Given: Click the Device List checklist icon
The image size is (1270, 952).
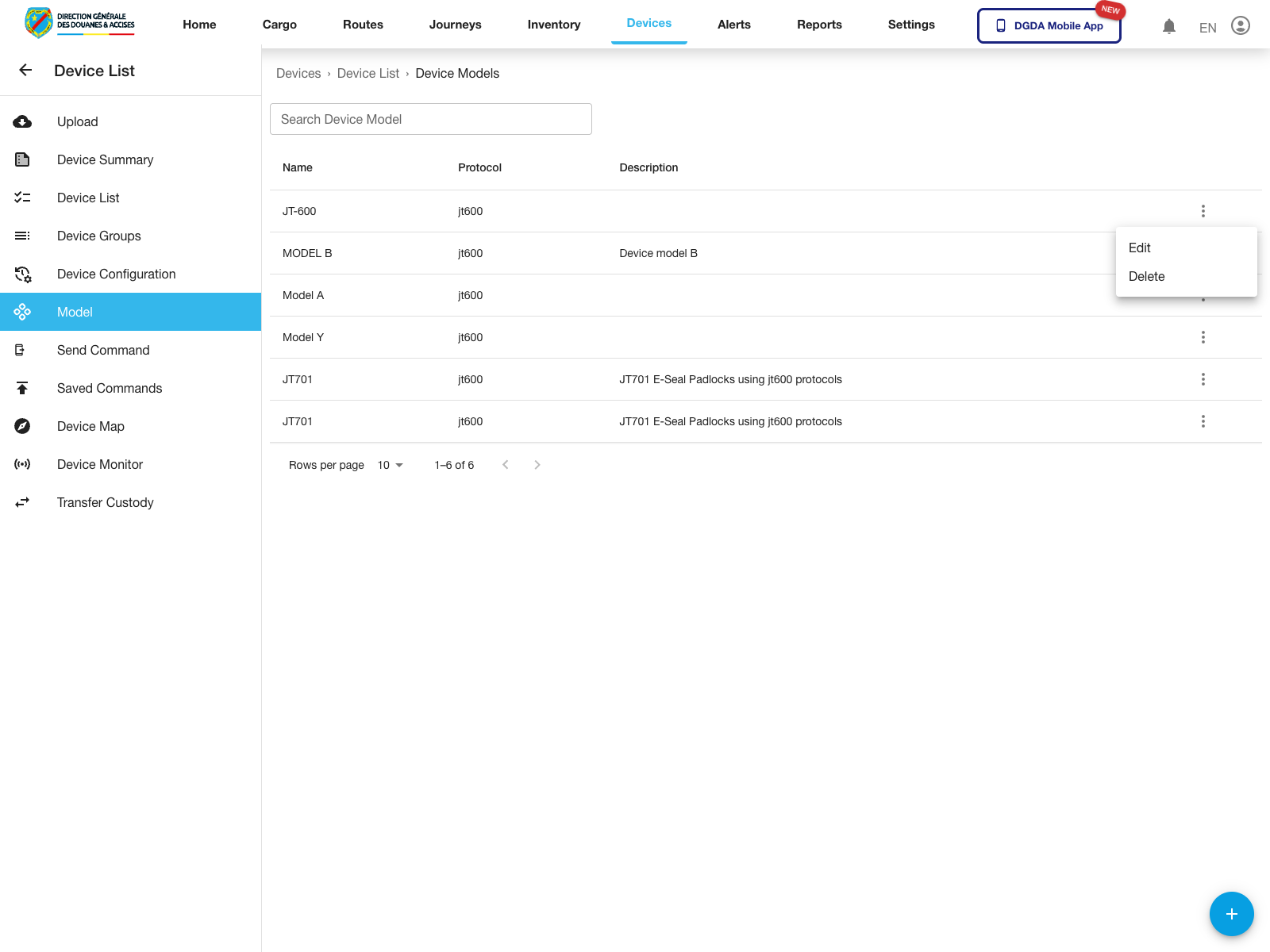Looking at the screenshot, I should pyautogui.click(x=23, y=198).
